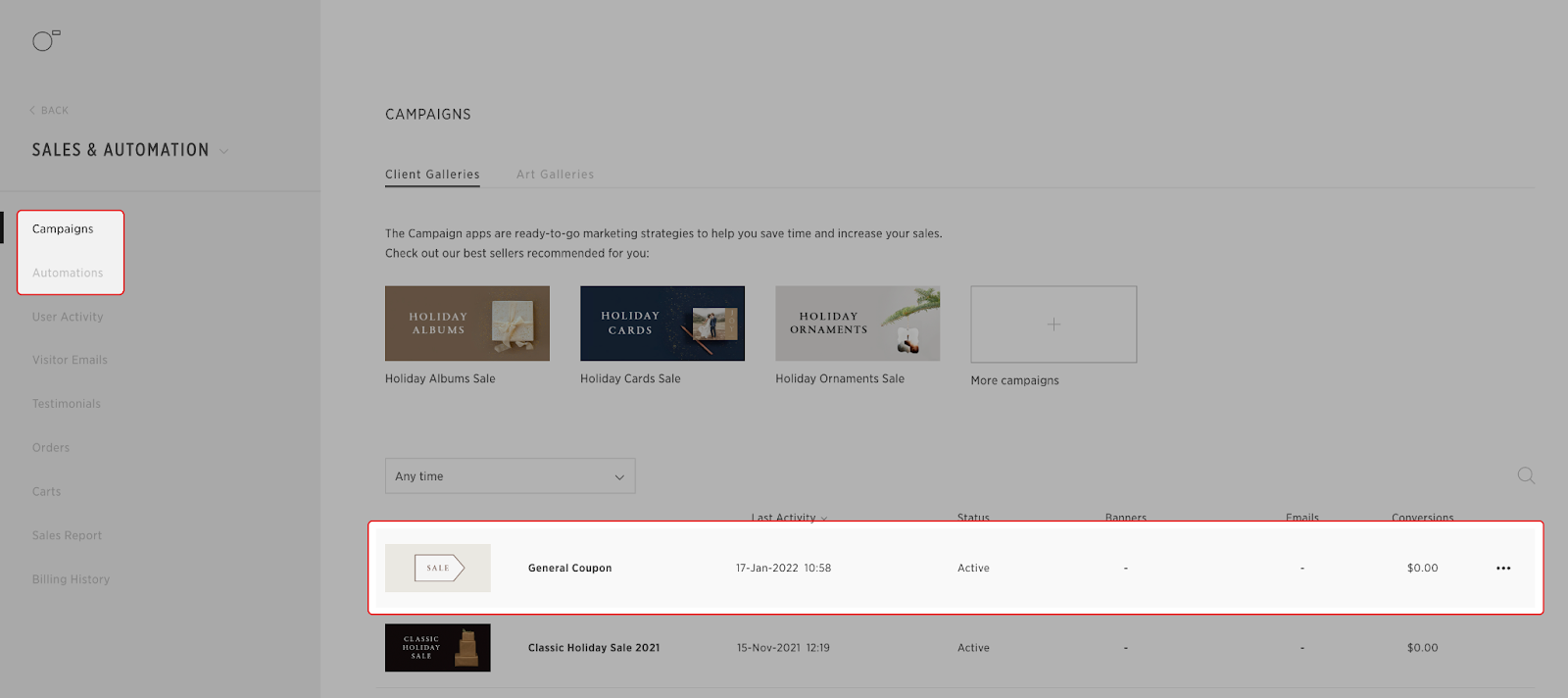Screen dimensions: 1568x698
Task: Click the $0.00 conversions for Classic Holiday Sale
Action: click(x=1423, y=648)
